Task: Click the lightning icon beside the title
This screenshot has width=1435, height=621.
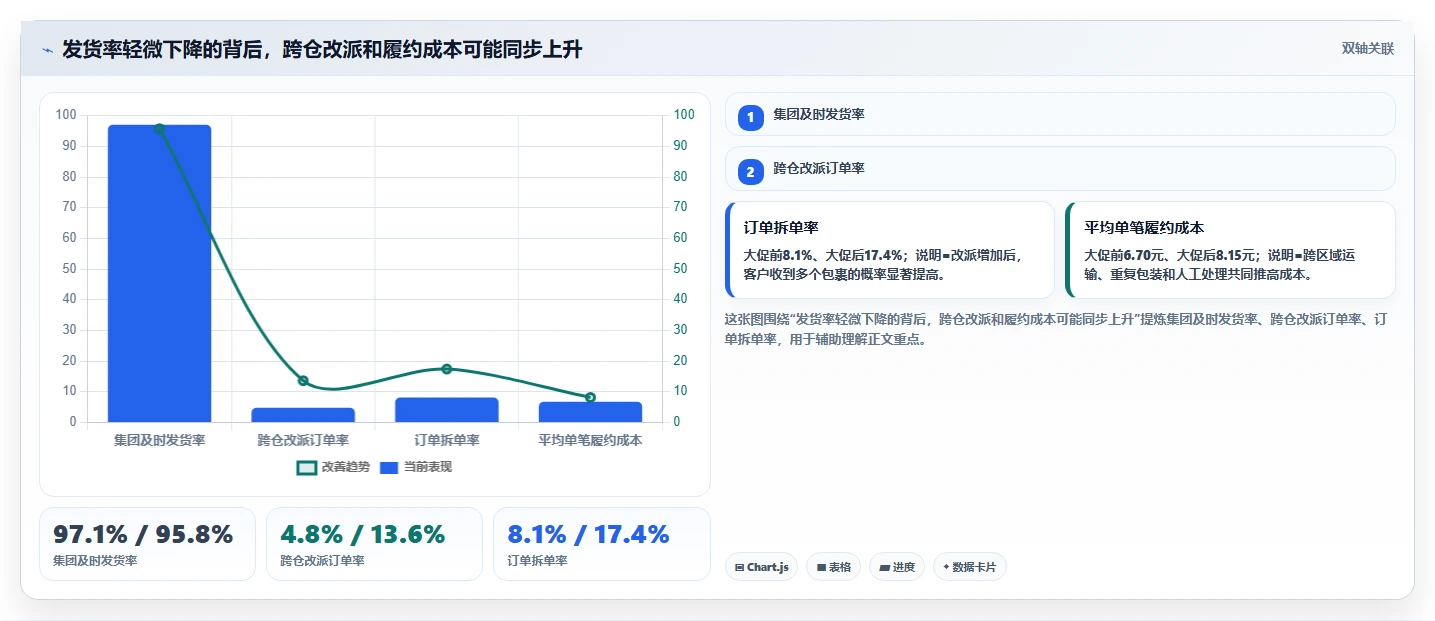Action: [x=47, y=50]
